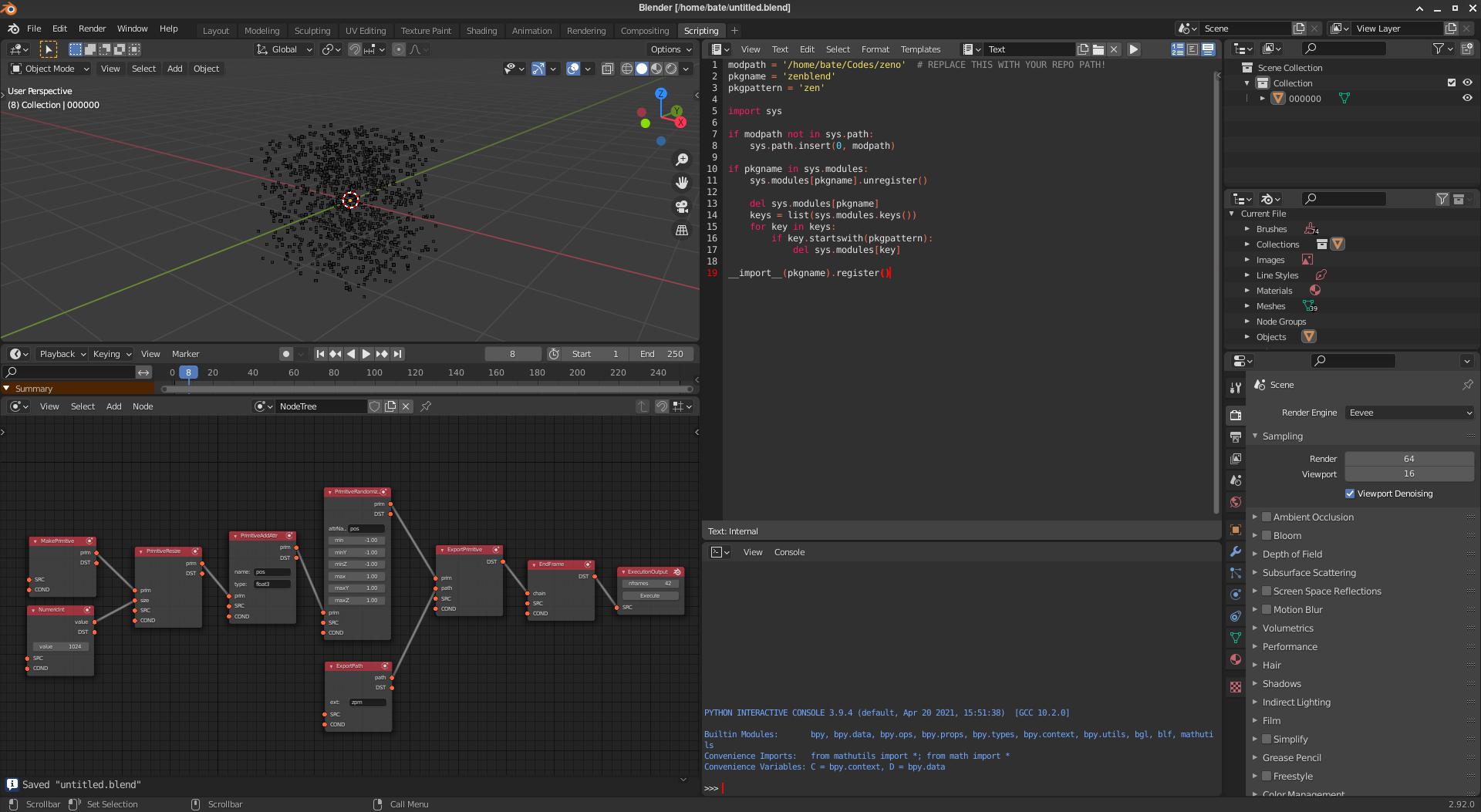Screen dimensions: 1481x812
Task: Expand the 000000 object in outliner
Action: click(x=1263, y=99)
